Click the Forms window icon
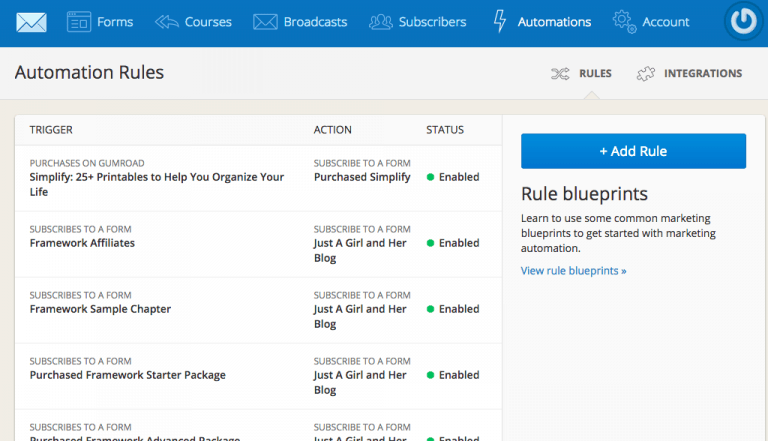768x441 pixels. tap(79, 22)
